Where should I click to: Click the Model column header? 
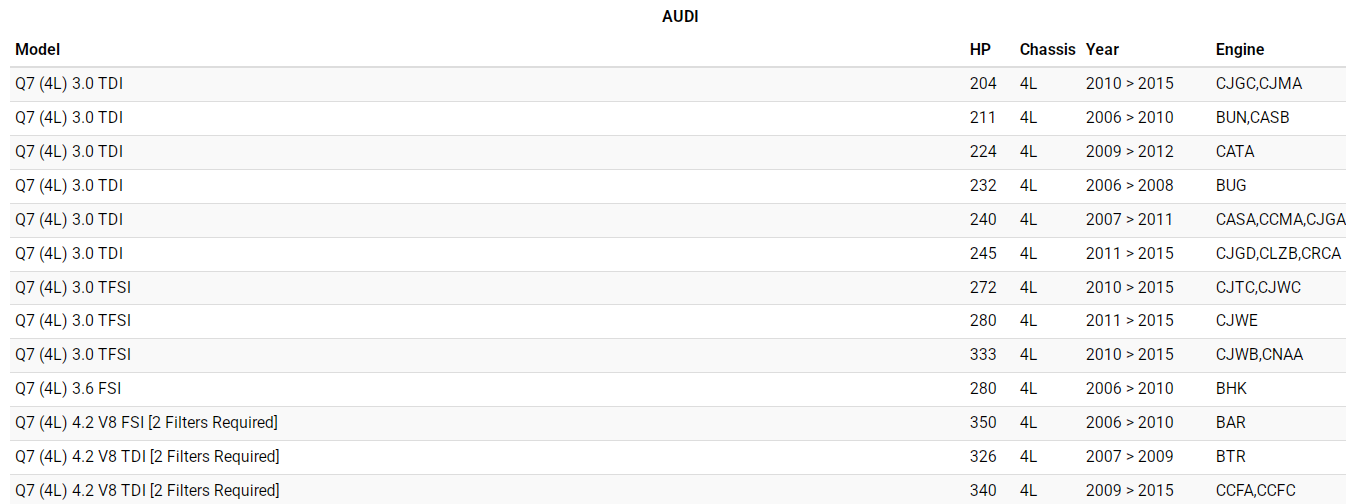click(x=38, y=49)
